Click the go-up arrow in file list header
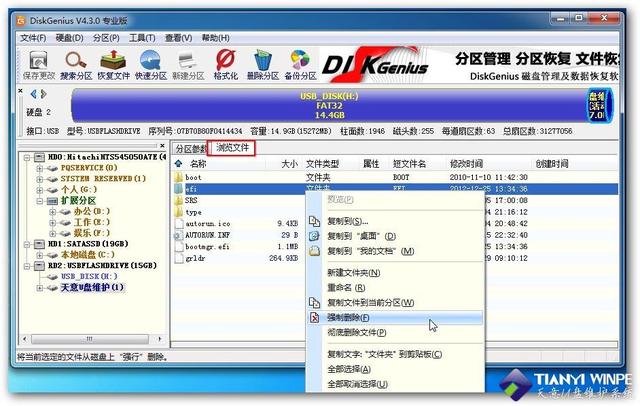640x406 pixels. tap(178, 164)
